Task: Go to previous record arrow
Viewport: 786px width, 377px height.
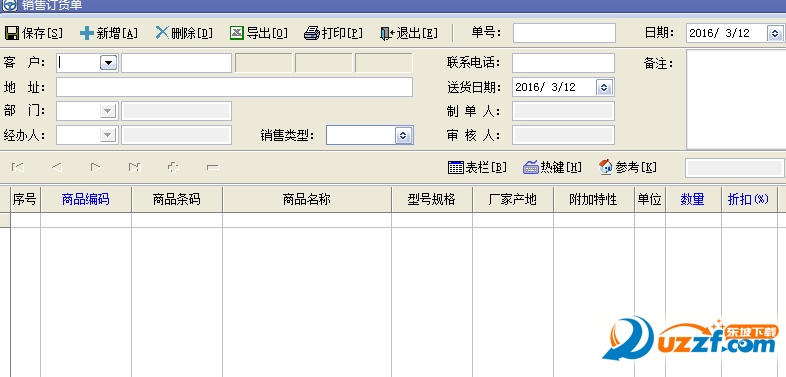Action: pos(57,167)
